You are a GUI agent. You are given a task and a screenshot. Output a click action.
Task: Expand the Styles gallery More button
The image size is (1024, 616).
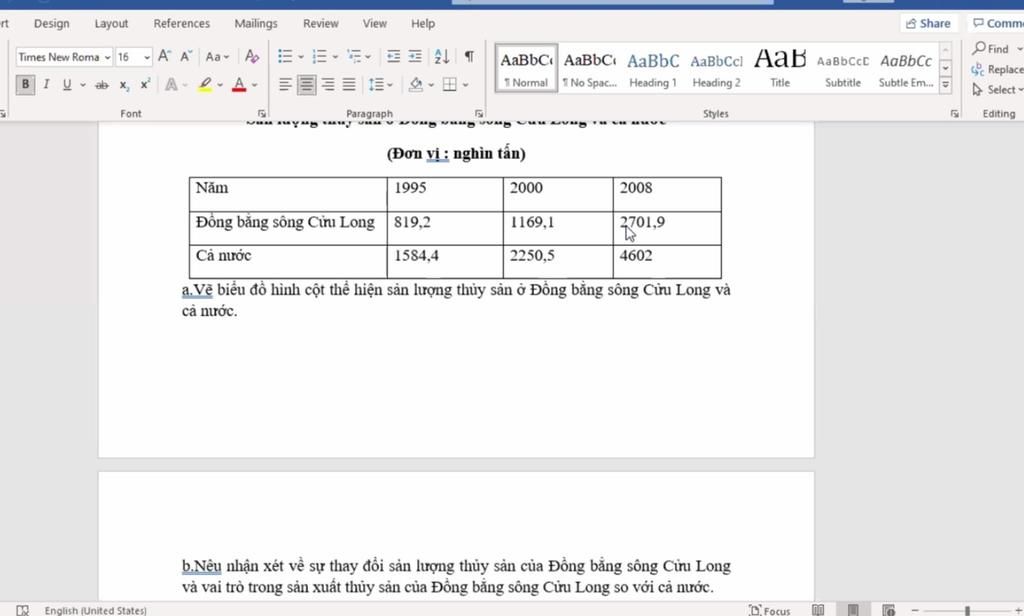[945, 85]
